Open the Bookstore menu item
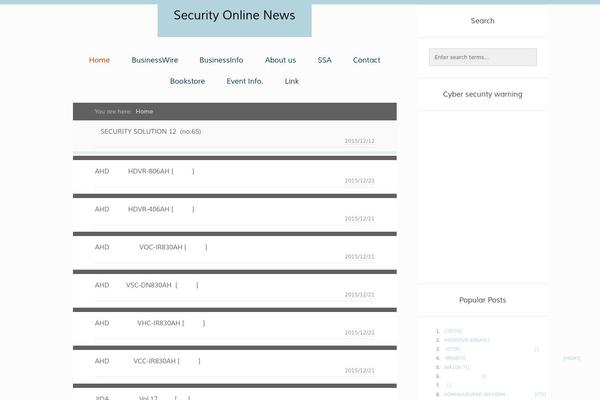The width and height of the screenshot is (600, 400). (188, 81)
